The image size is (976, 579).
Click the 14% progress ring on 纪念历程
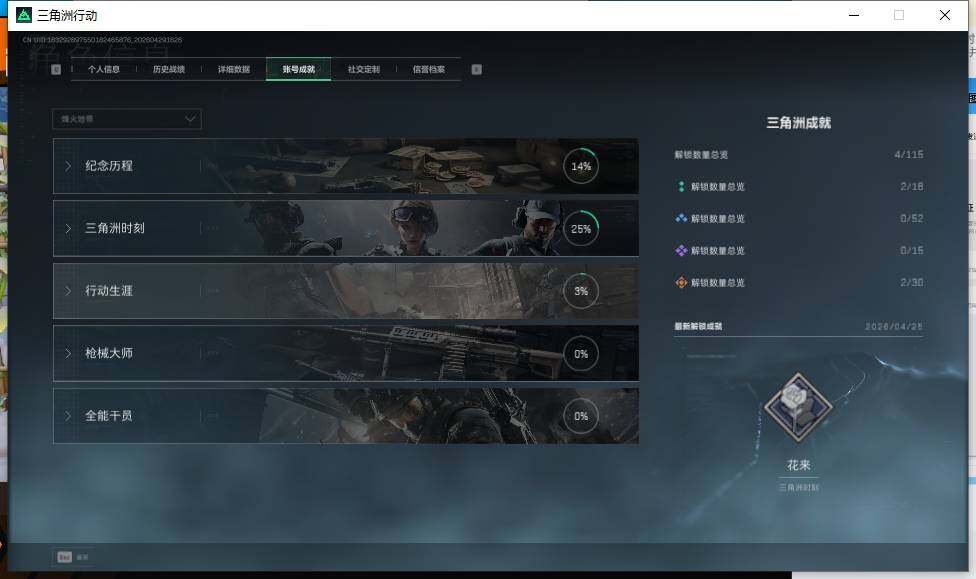point(581,166)
